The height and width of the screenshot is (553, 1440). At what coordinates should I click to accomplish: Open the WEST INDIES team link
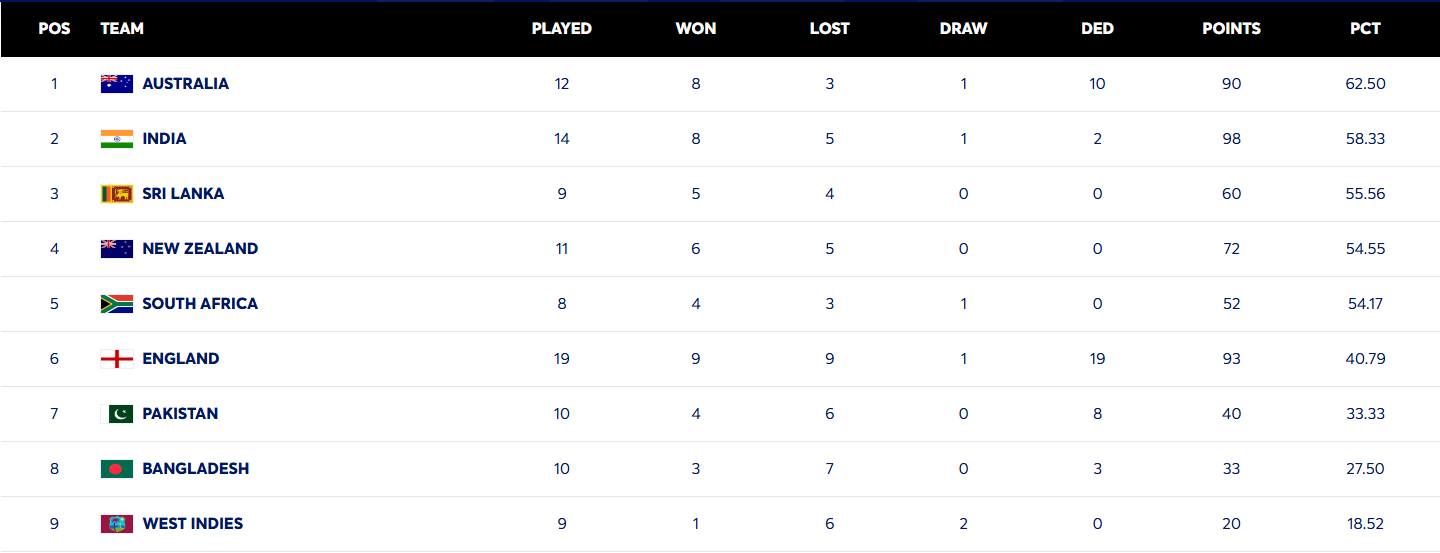(193, 524)
